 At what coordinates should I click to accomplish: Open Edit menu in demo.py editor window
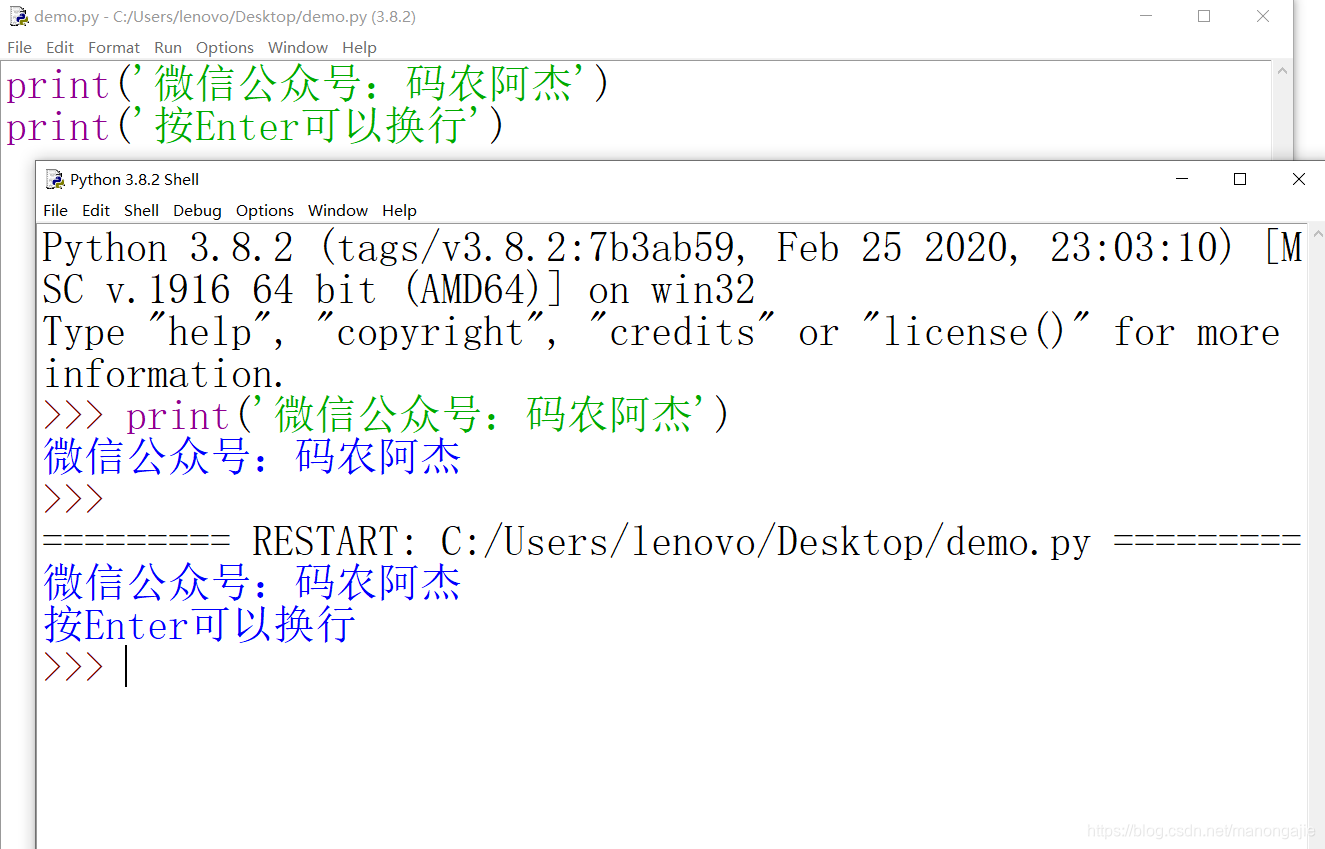60,47
